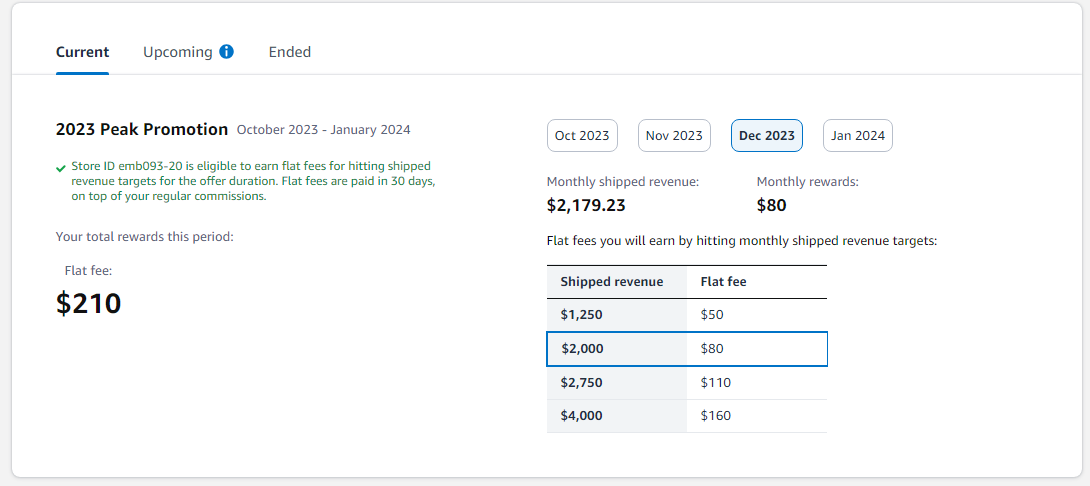Select the Jan 2024 month button
1090x486 pixels.
pyautogui.click(x=858, y=136)
